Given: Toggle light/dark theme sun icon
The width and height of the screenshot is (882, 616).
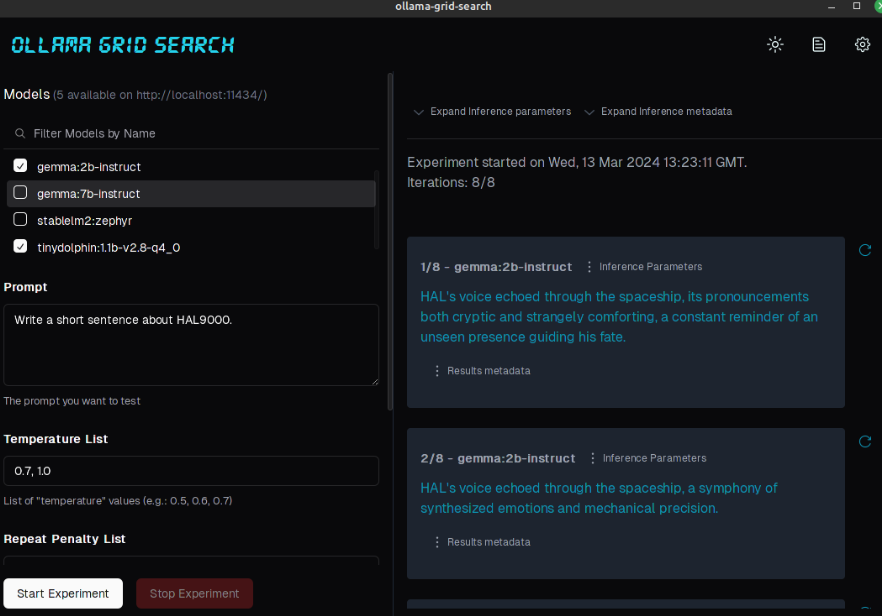Looking at the screenshot, I should (x=775, y=44).
